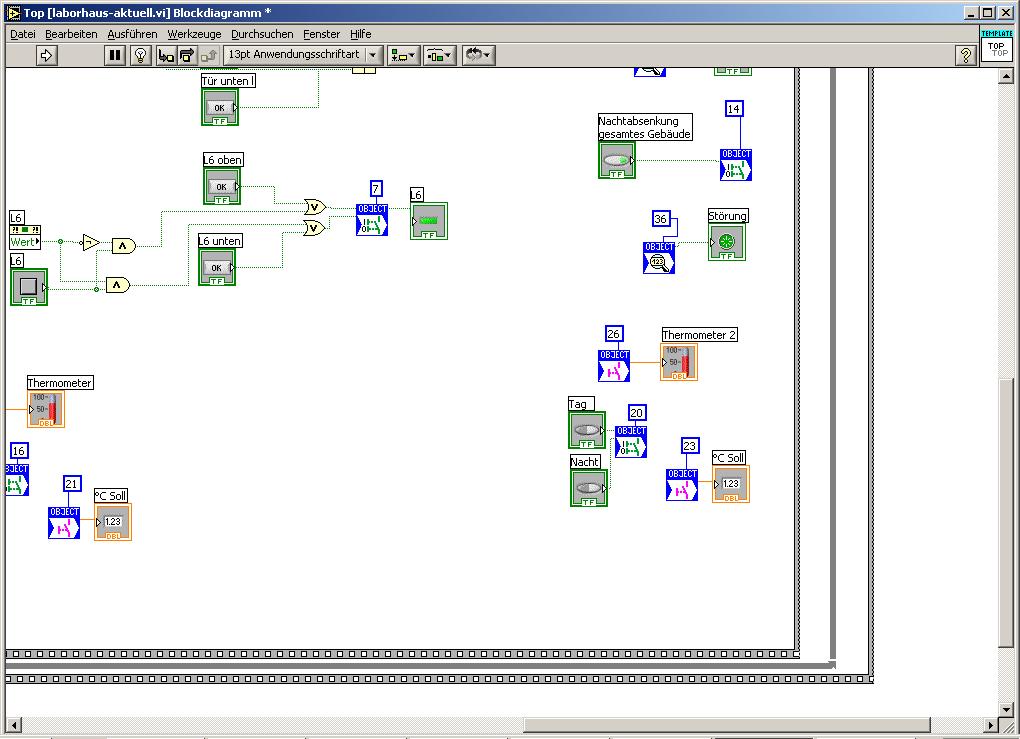Open the Datei menu
1020x739 pixels.
pyautogui.click(x=23, y=34)
